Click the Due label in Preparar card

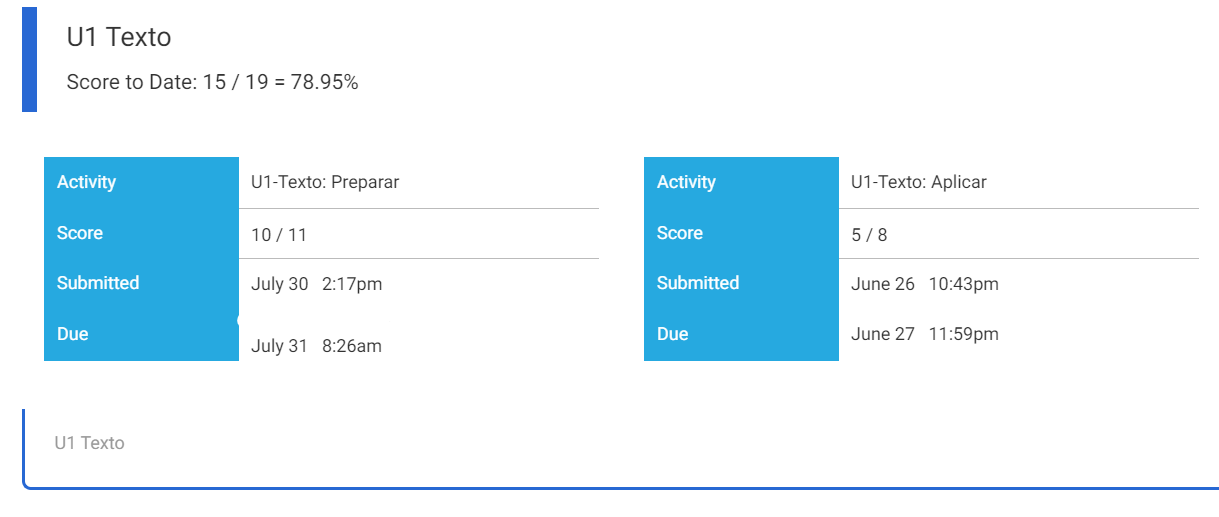coord(73,334)
